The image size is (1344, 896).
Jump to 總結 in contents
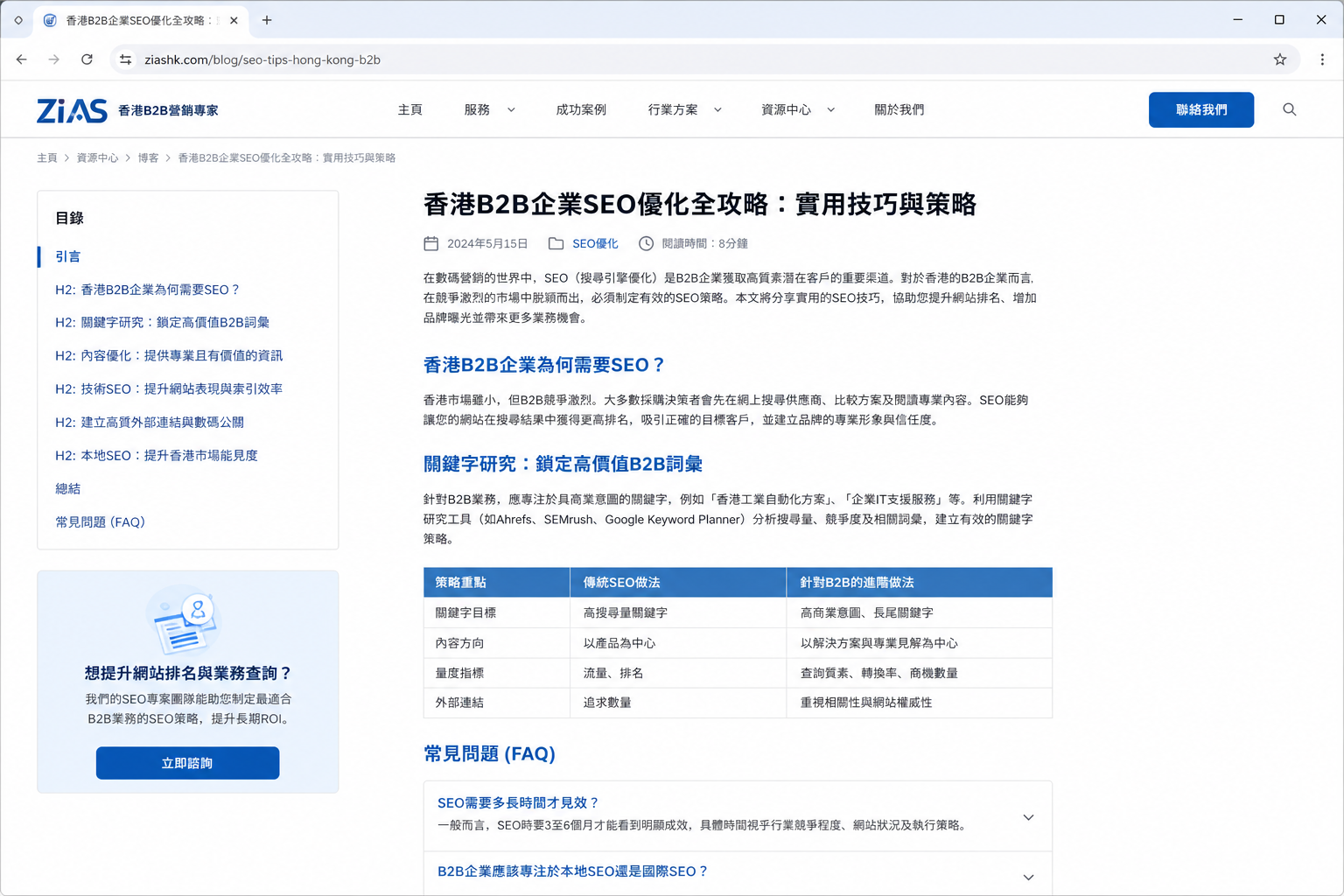67,489
